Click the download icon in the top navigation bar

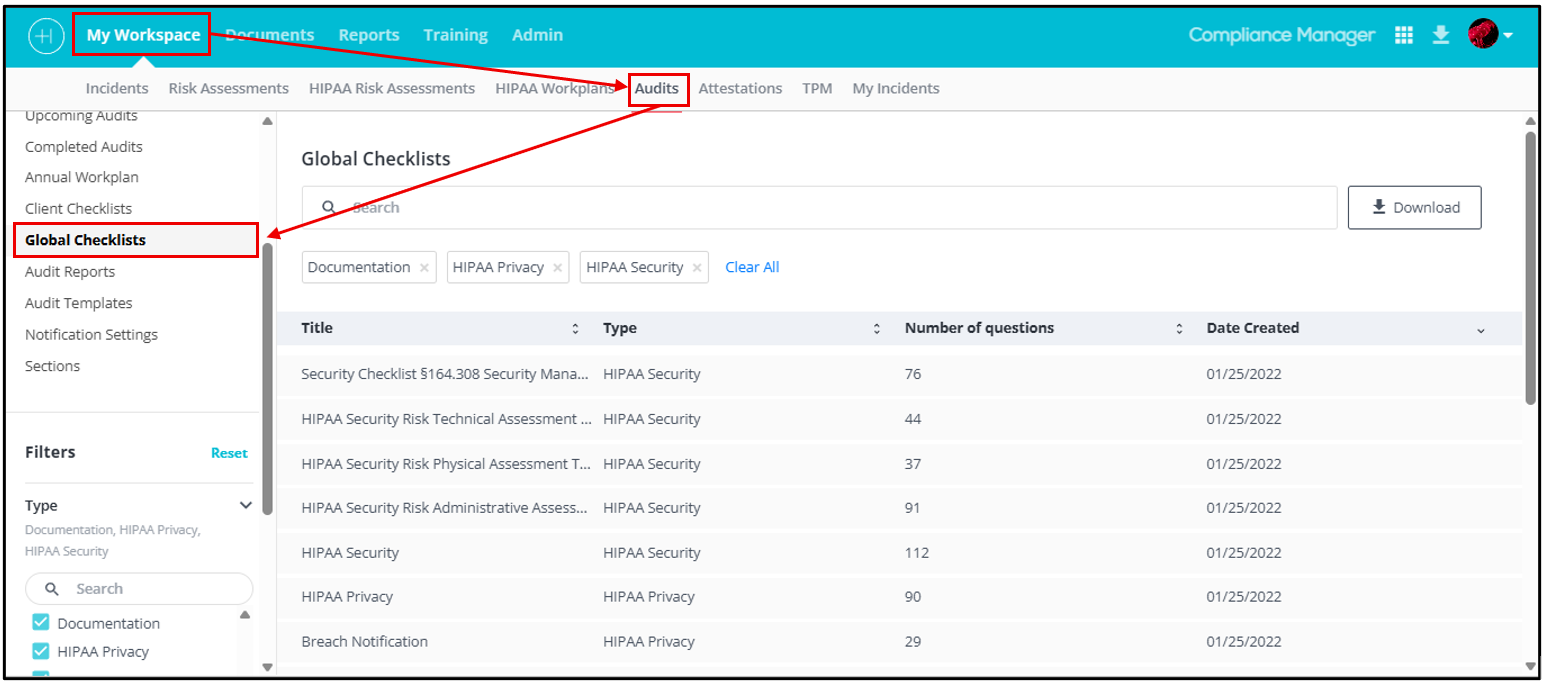pos(1442,34)
